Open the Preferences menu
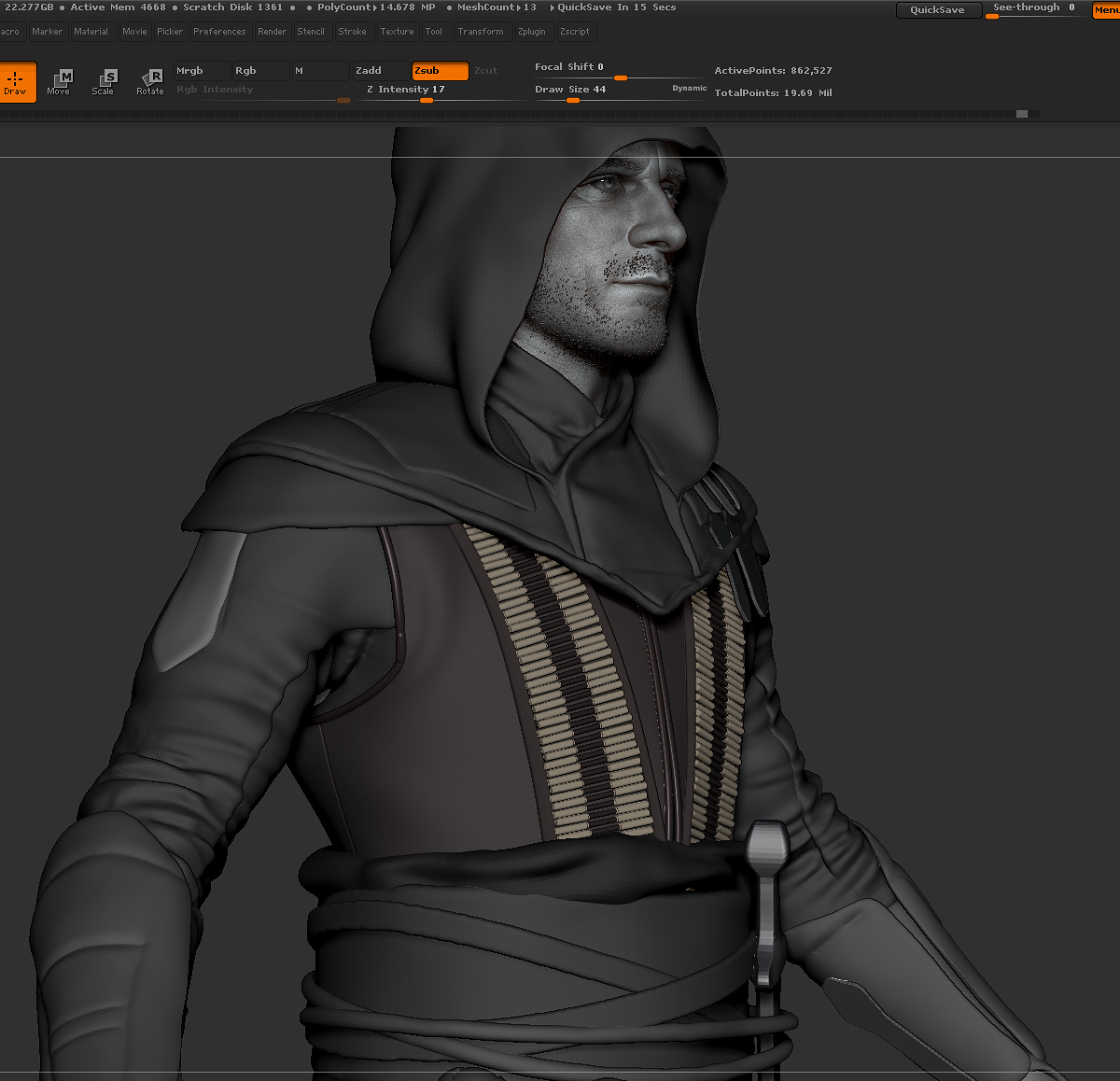1120x1081 pixels. [219, 32]
